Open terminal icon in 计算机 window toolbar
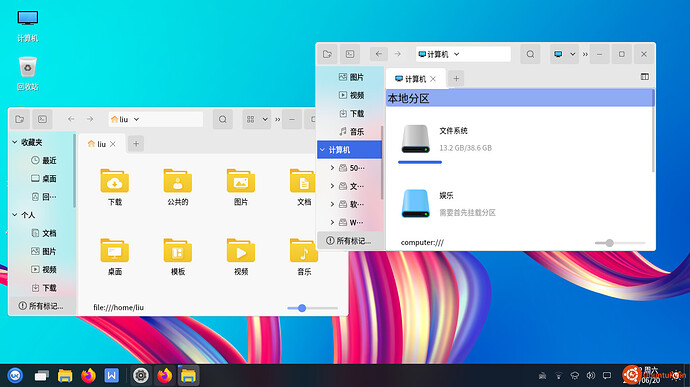The width and height of the screenshot is (690, 387). tap(350, 54)
